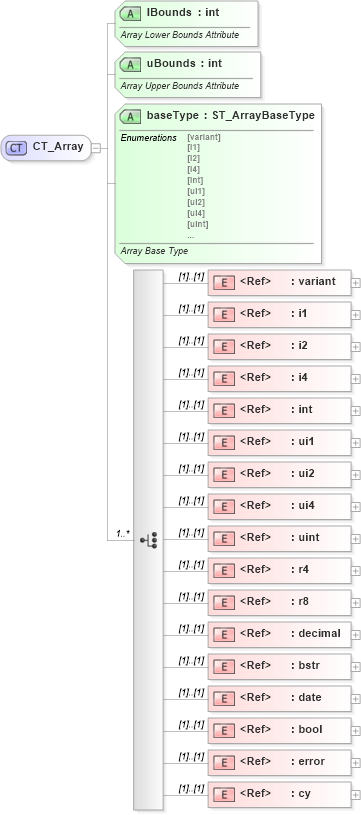Expand the r4 element reference
Image resolution: width=361 pixels, height=815 pixels.
click(356, 571)
